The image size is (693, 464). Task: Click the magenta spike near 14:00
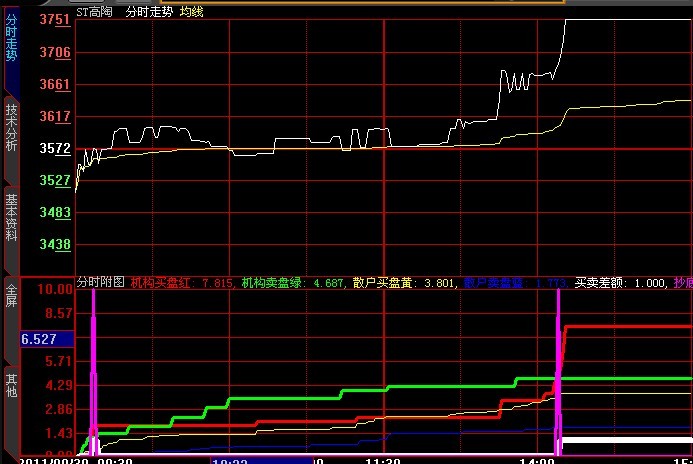pos(558,371)
